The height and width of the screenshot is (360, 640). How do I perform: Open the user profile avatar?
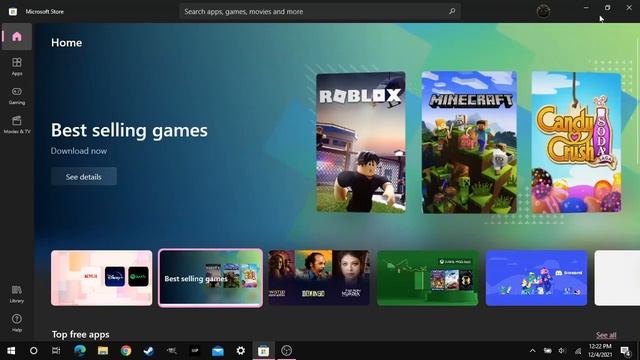tap(543, 11)
